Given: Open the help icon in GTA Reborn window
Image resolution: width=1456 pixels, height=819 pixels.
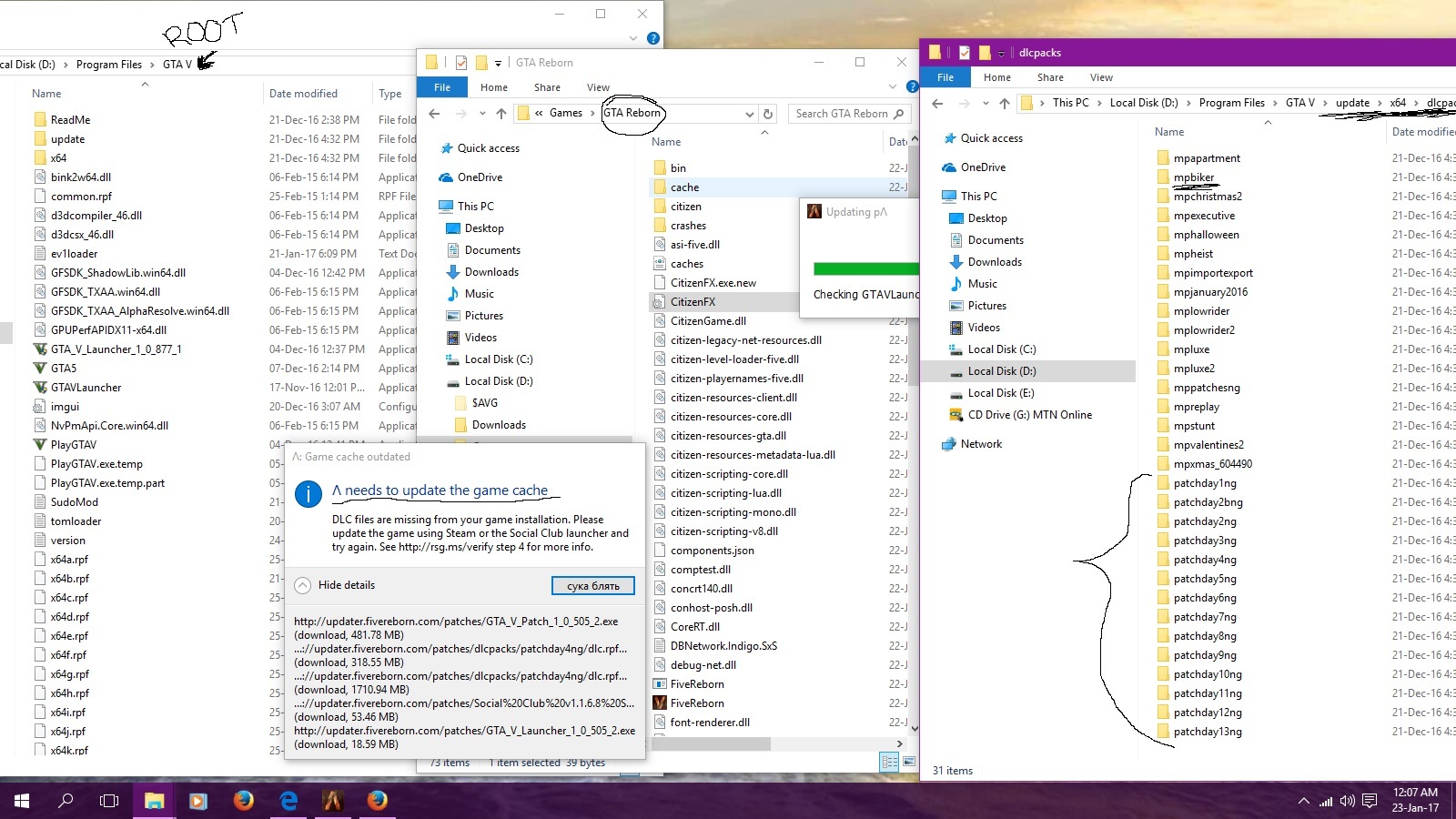Looking at the screenshot, I should pyautogui.click(x=912, y=87).
